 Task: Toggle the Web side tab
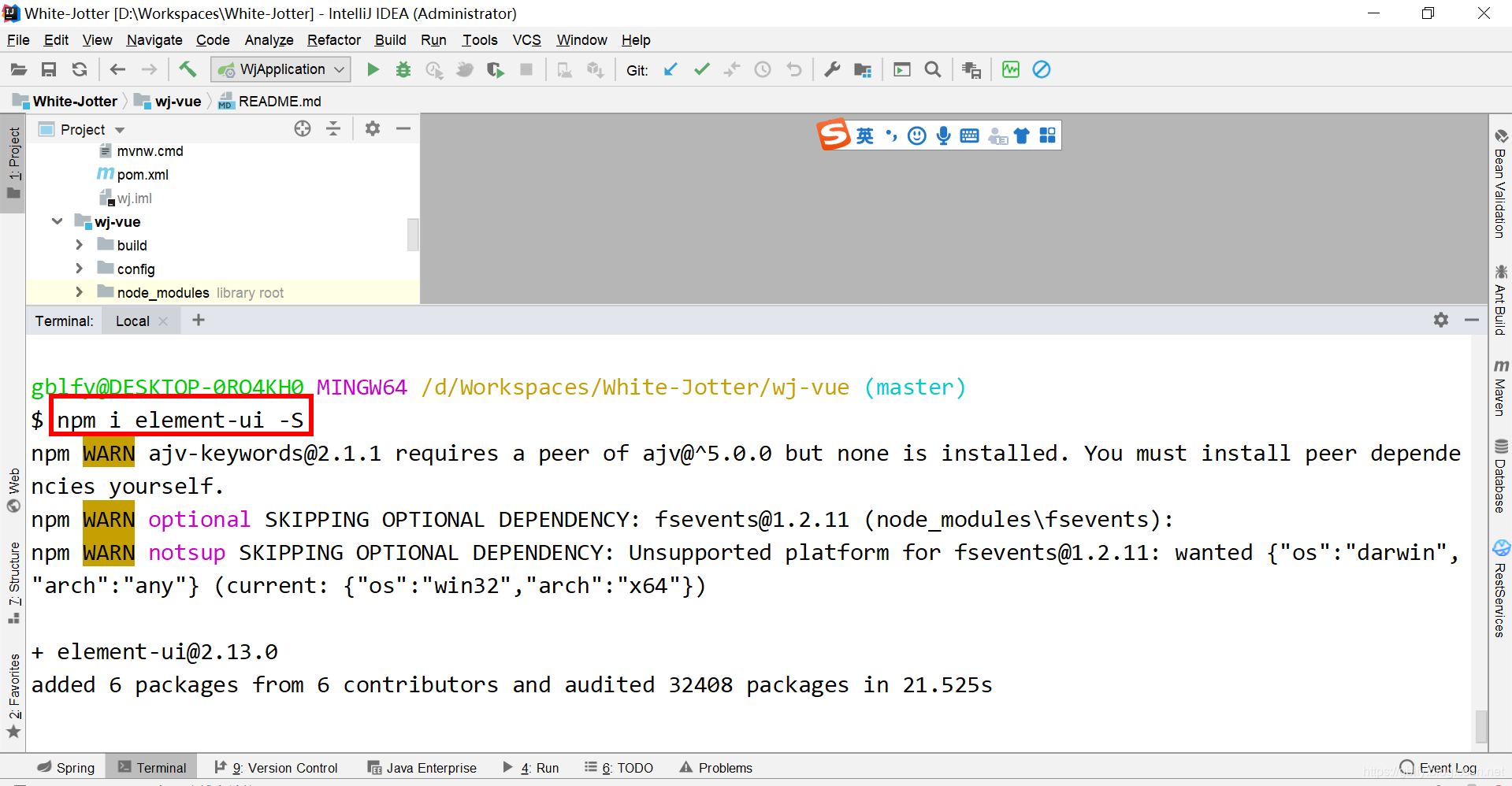(13, 491)
